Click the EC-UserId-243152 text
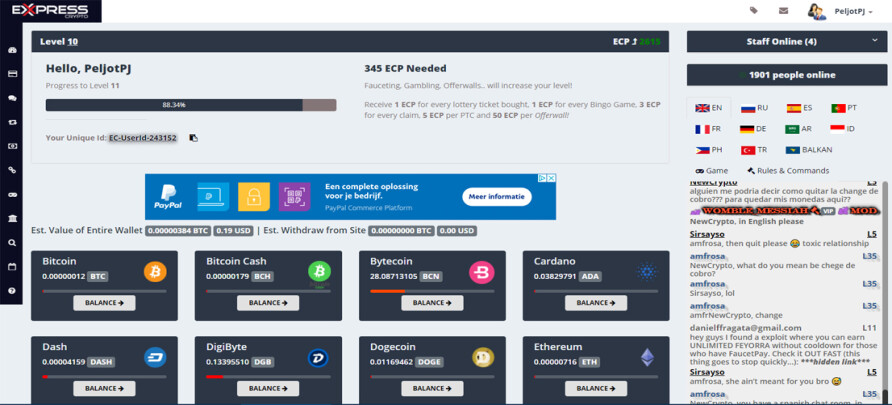The image size is (892, 405). [143, 138]
